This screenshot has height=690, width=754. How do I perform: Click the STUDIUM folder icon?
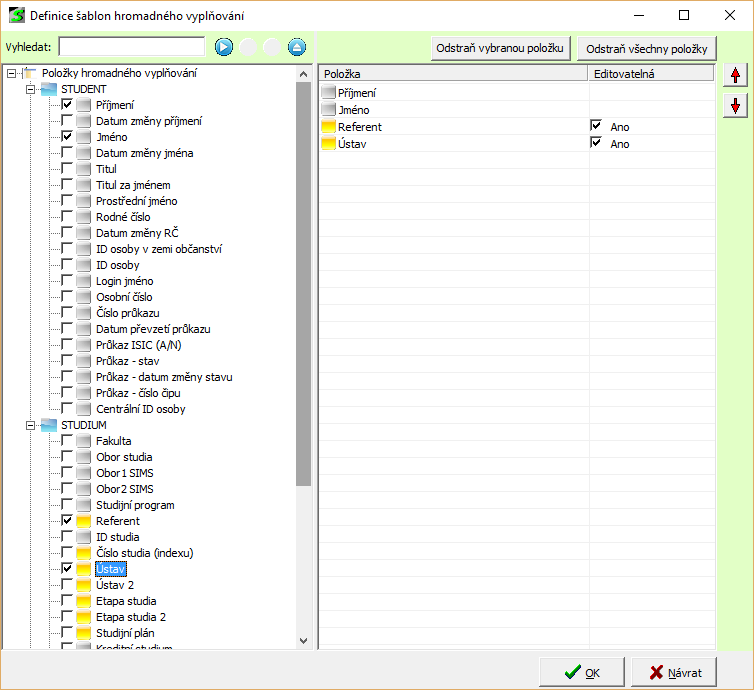49,425
